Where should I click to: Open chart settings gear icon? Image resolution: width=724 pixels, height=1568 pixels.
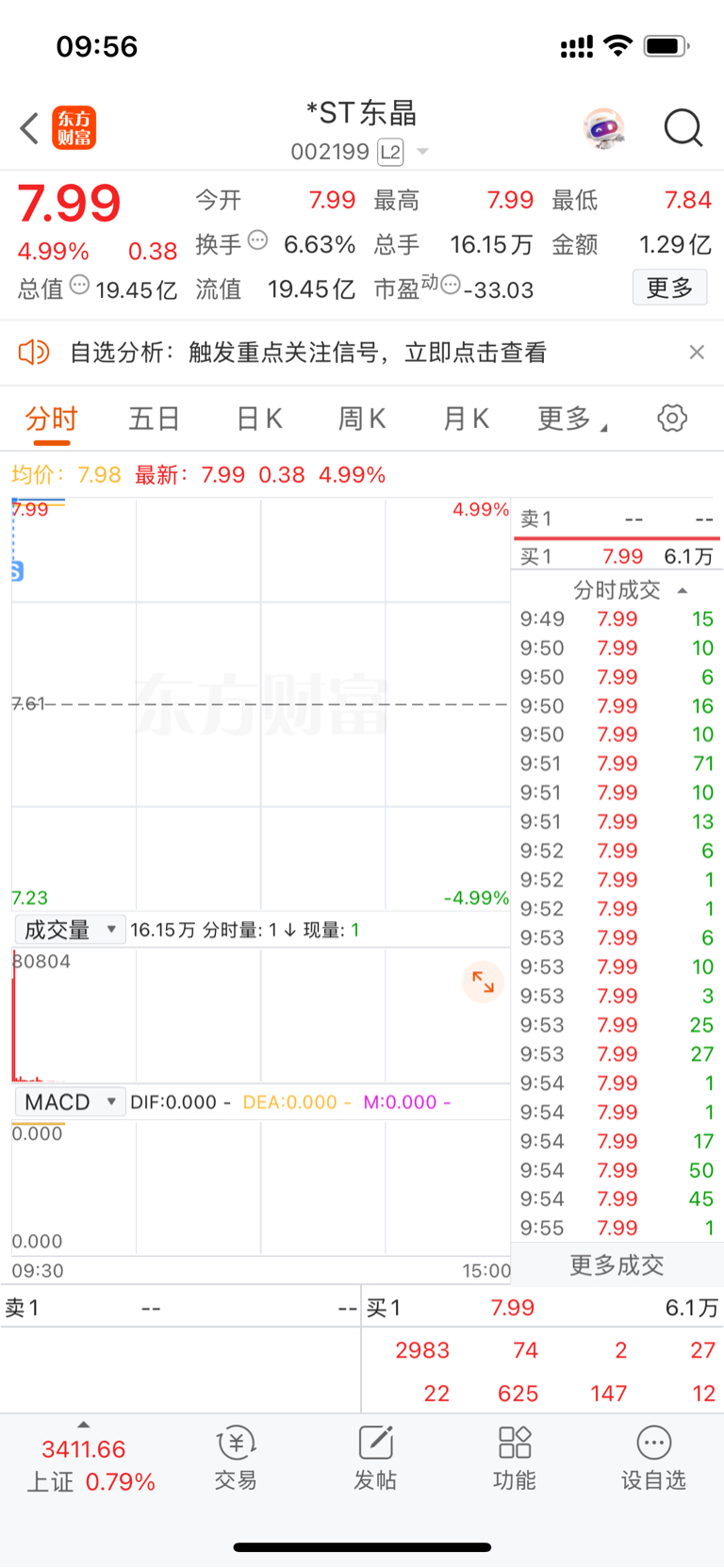point(672,418)
